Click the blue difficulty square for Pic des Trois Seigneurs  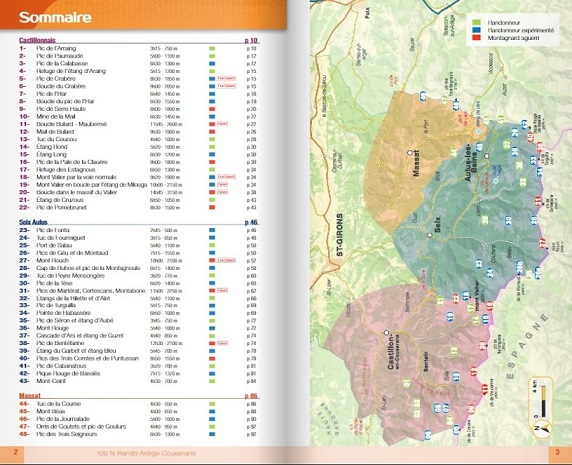pos(212,434)
